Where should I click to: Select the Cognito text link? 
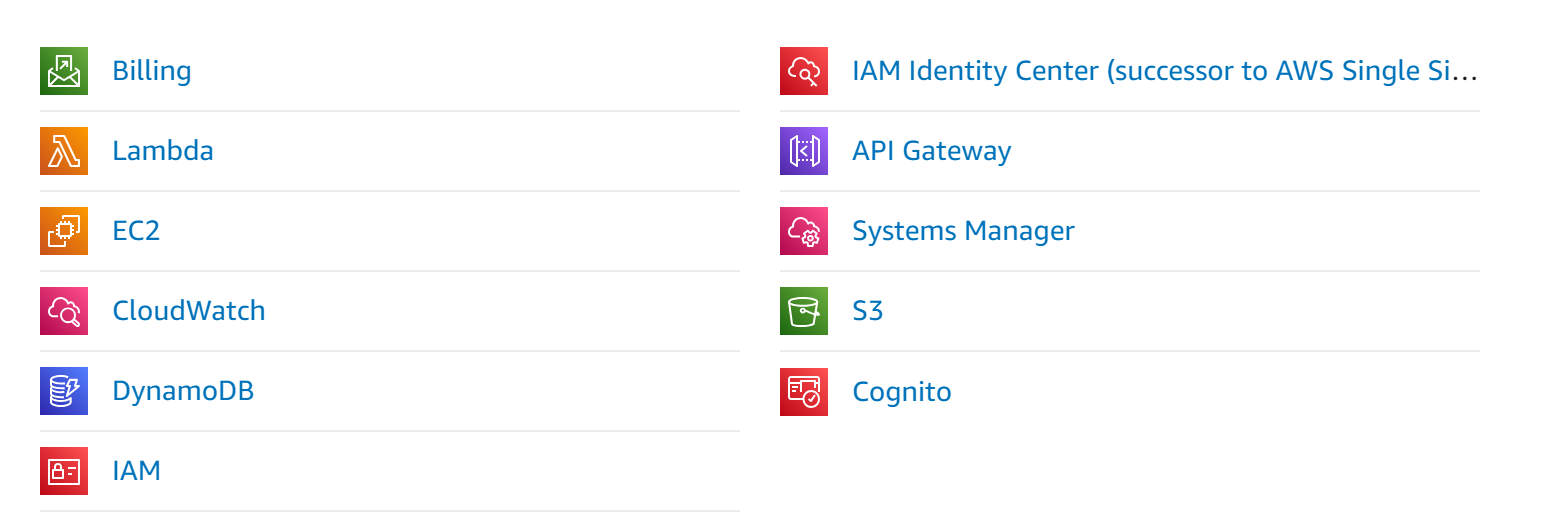901,391
